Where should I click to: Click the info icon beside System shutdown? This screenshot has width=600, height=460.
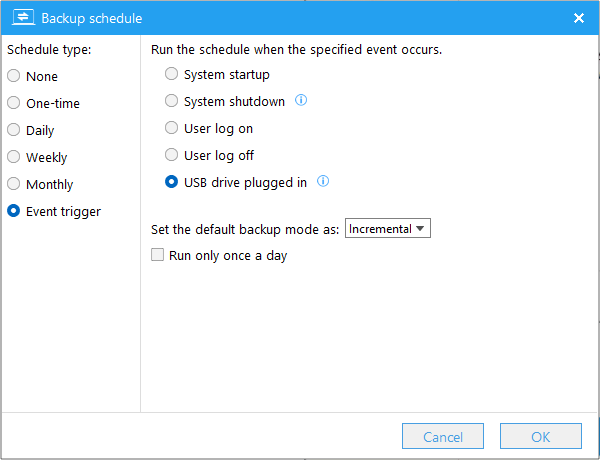tap(301, 101)
